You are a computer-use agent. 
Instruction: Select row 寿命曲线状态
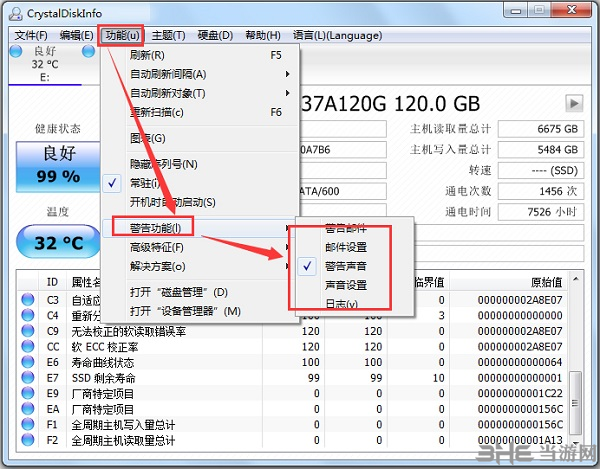point(293,362)
